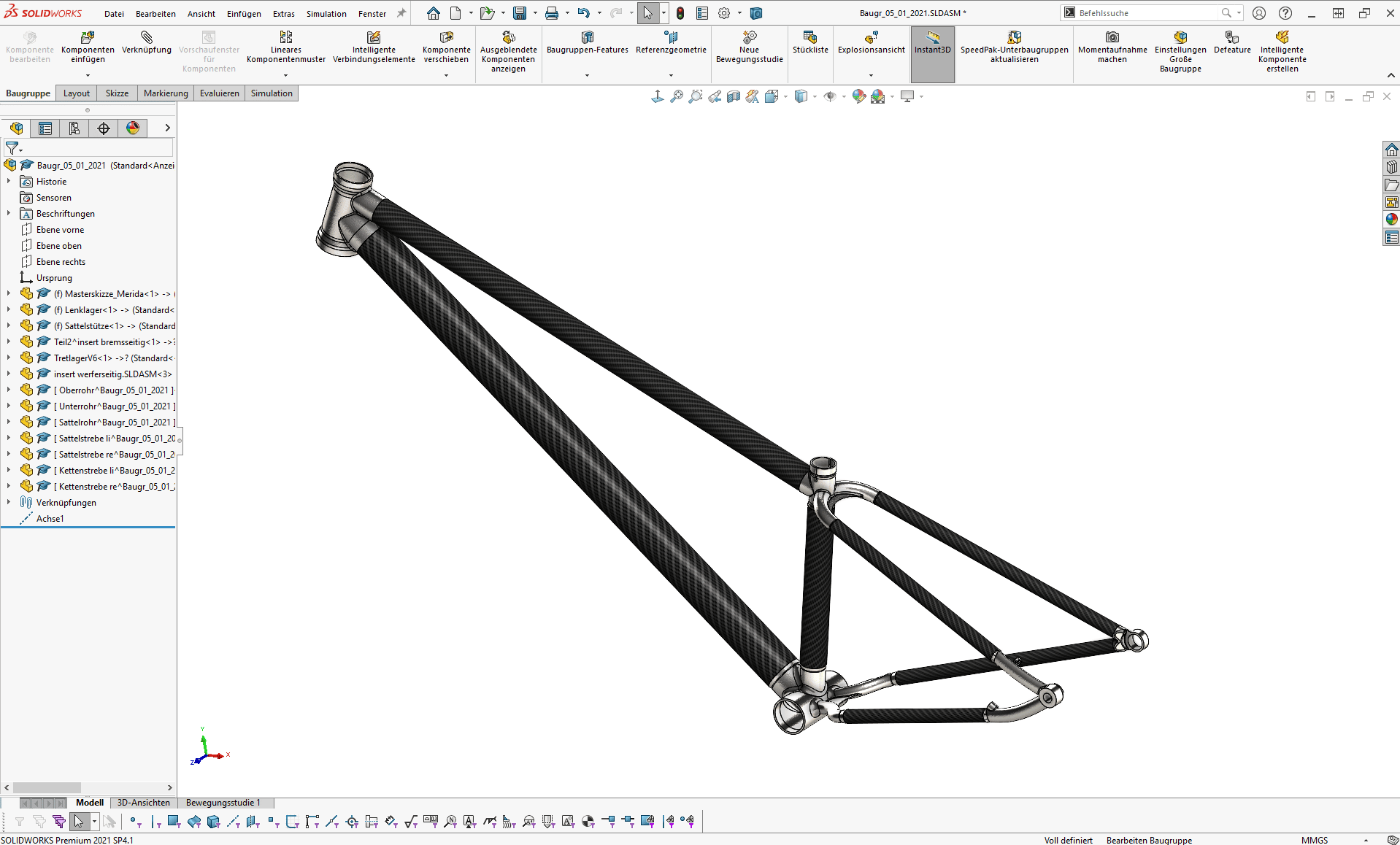
Task: Click Komponenten einfügen icon
Action: click(x=88, y=38)
